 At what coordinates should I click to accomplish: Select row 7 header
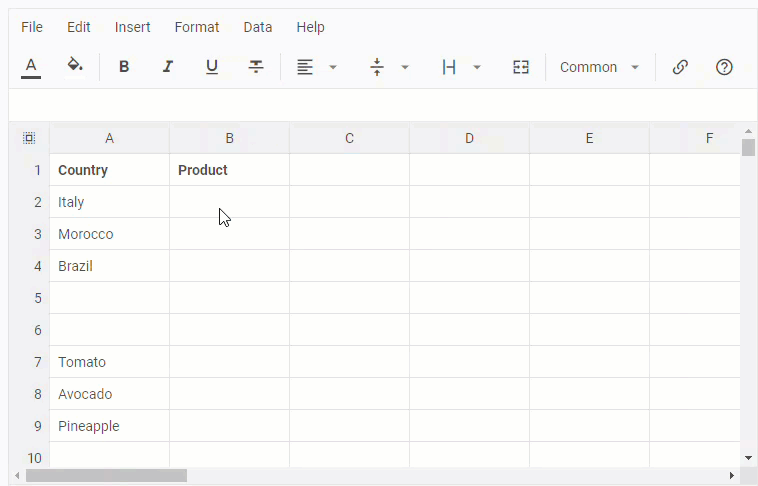click(29, 362)
